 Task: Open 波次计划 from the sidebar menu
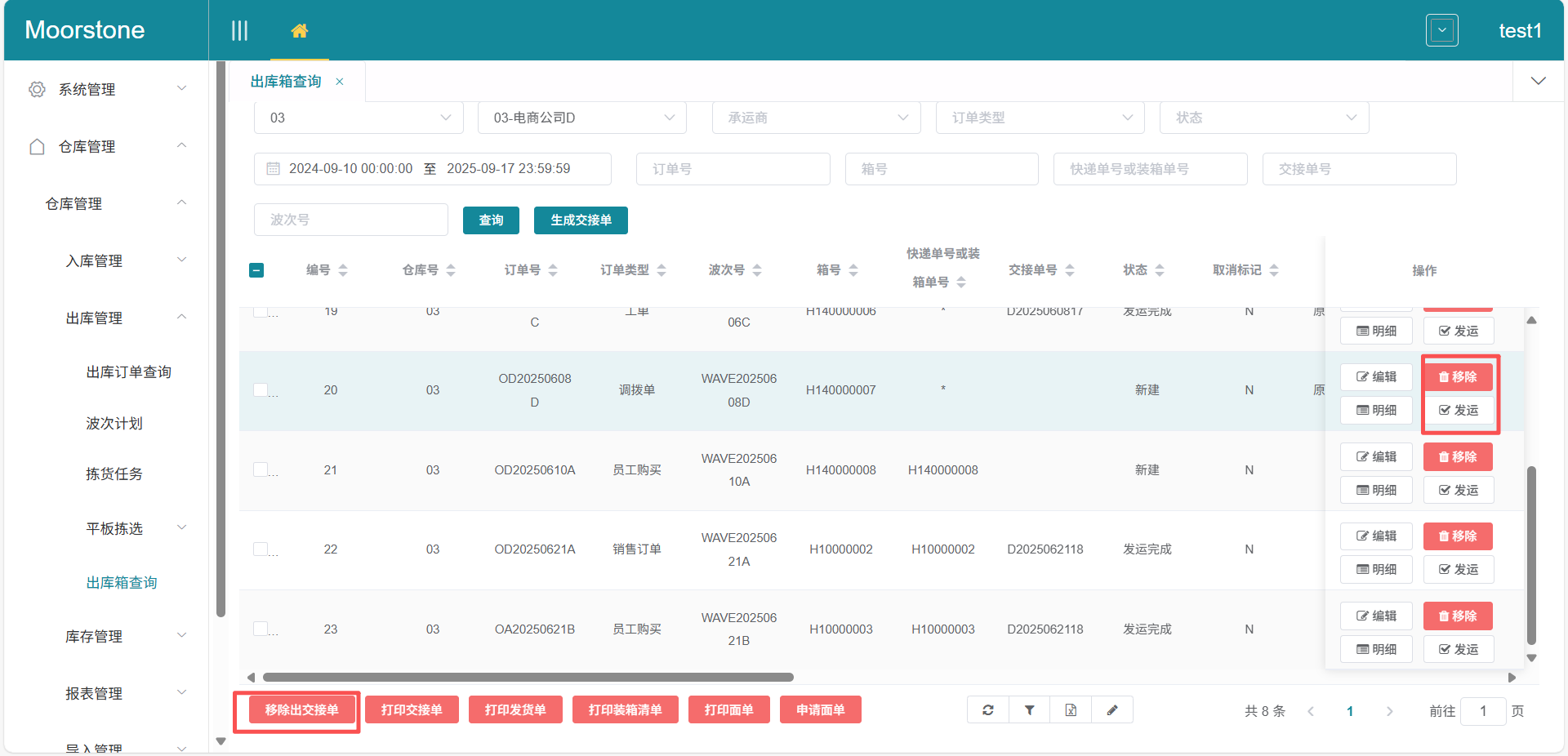click(114, 423)
